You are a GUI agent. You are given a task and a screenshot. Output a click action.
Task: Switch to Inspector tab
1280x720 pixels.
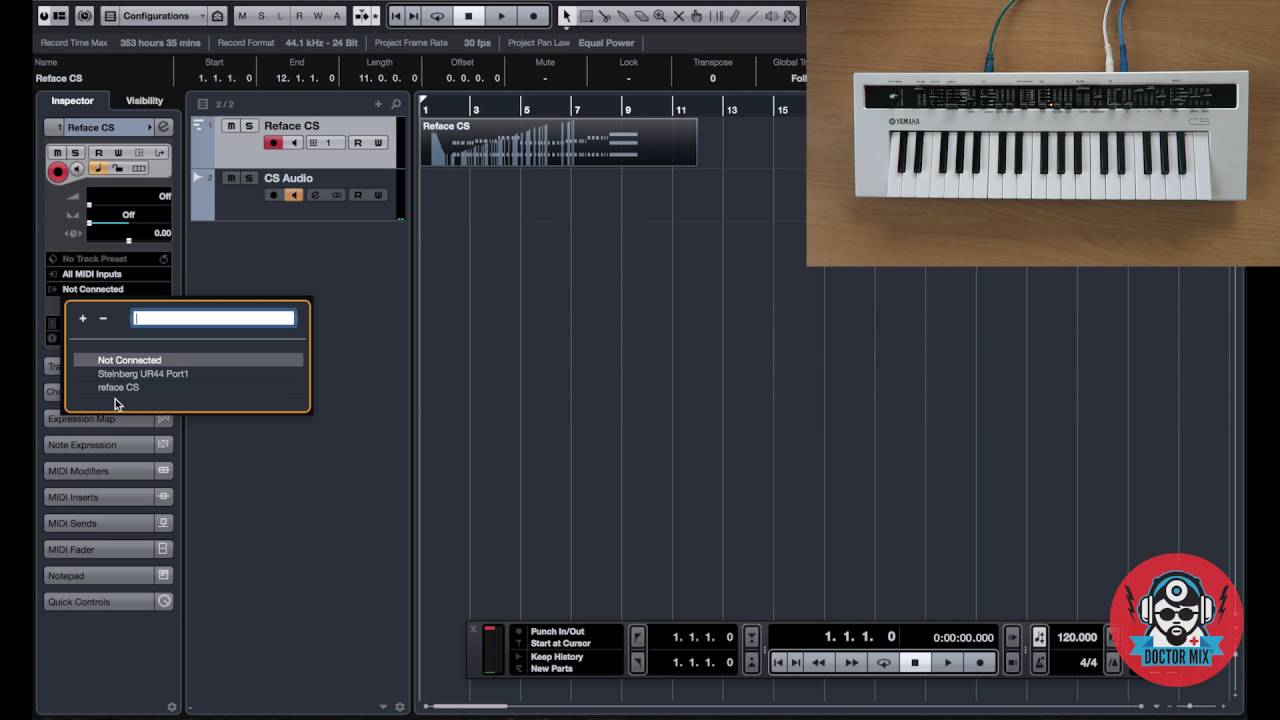coord(72,100)
